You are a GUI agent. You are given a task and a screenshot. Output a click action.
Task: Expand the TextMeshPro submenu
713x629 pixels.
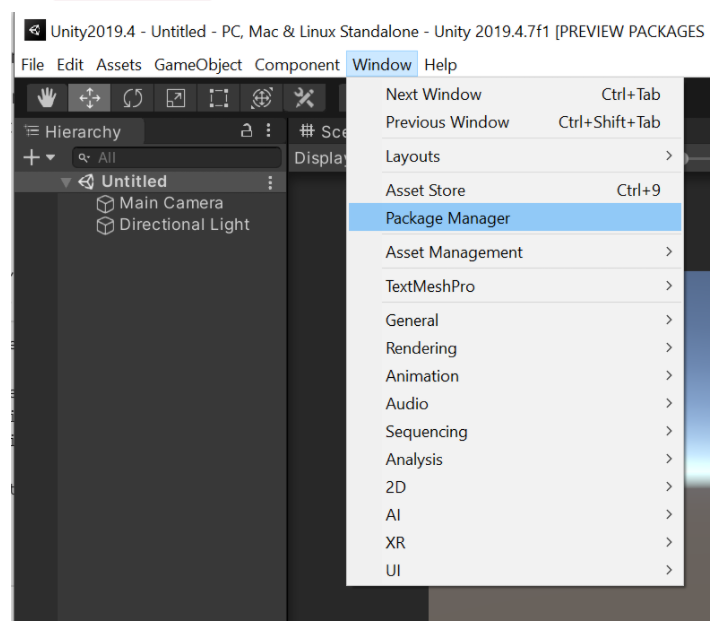(515, 286)
